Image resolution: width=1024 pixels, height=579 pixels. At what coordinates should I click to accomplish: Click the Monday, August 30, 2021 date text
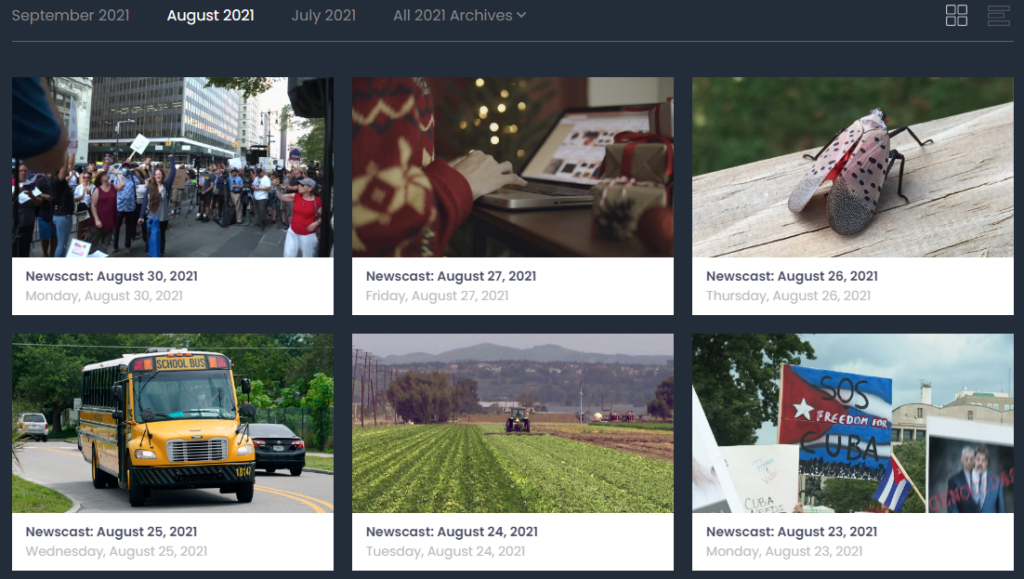pyautogui.click(x=104, y=296)
